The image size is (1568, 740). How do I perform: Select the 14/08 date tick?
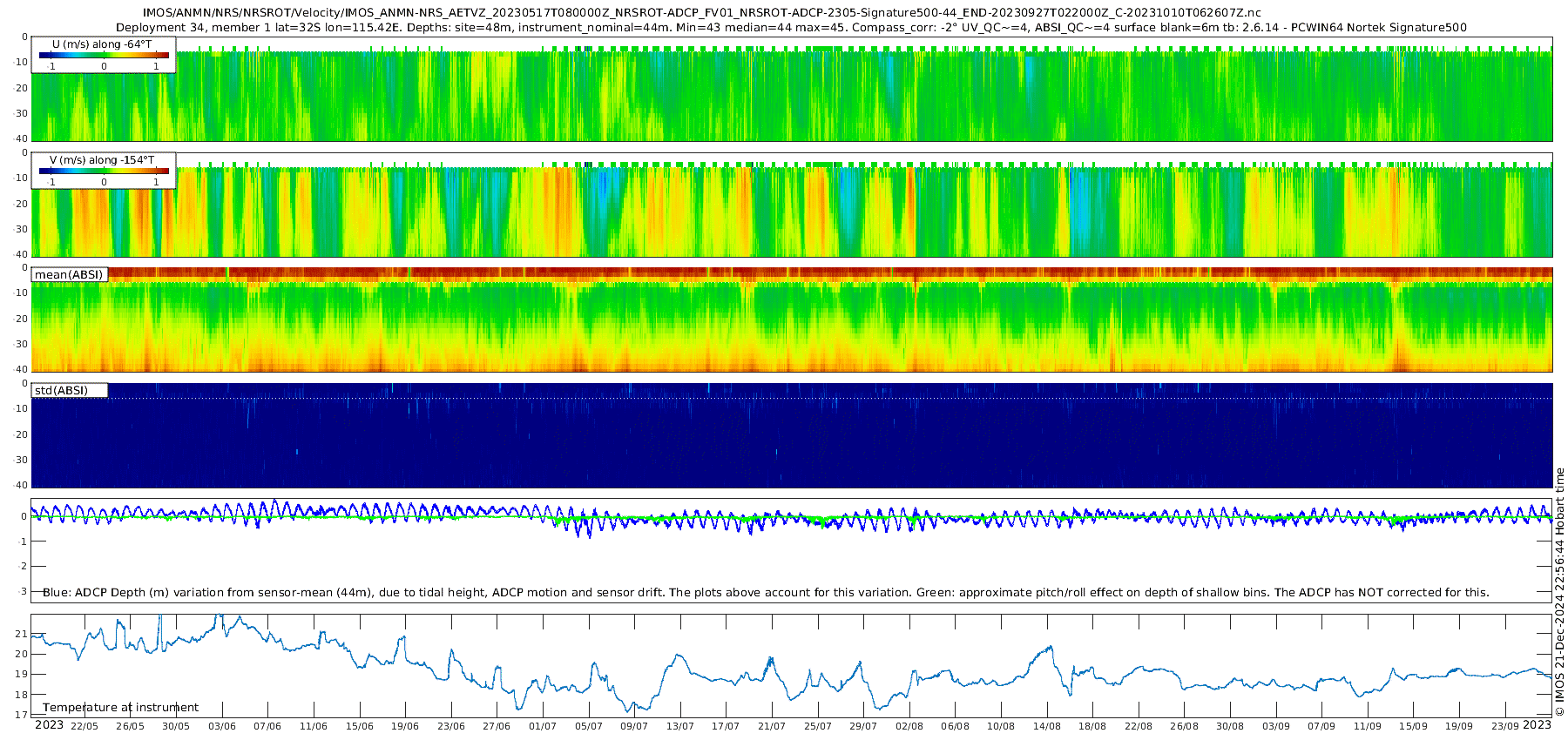click(1046, 726)
